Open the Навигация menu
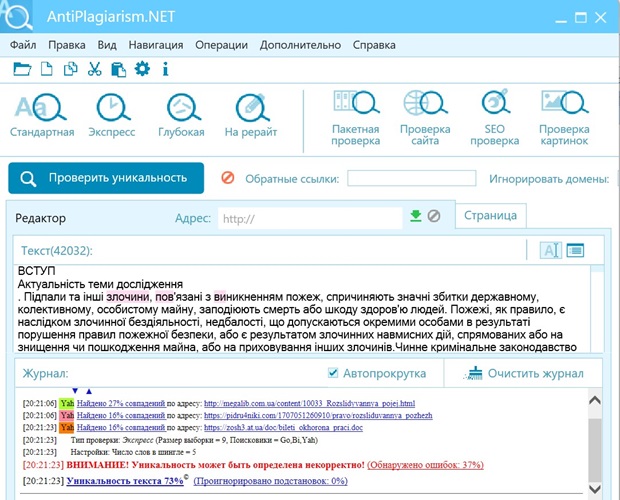Image resolution: width=620 pixels, height=500 pixels. [x=156, y=45]
